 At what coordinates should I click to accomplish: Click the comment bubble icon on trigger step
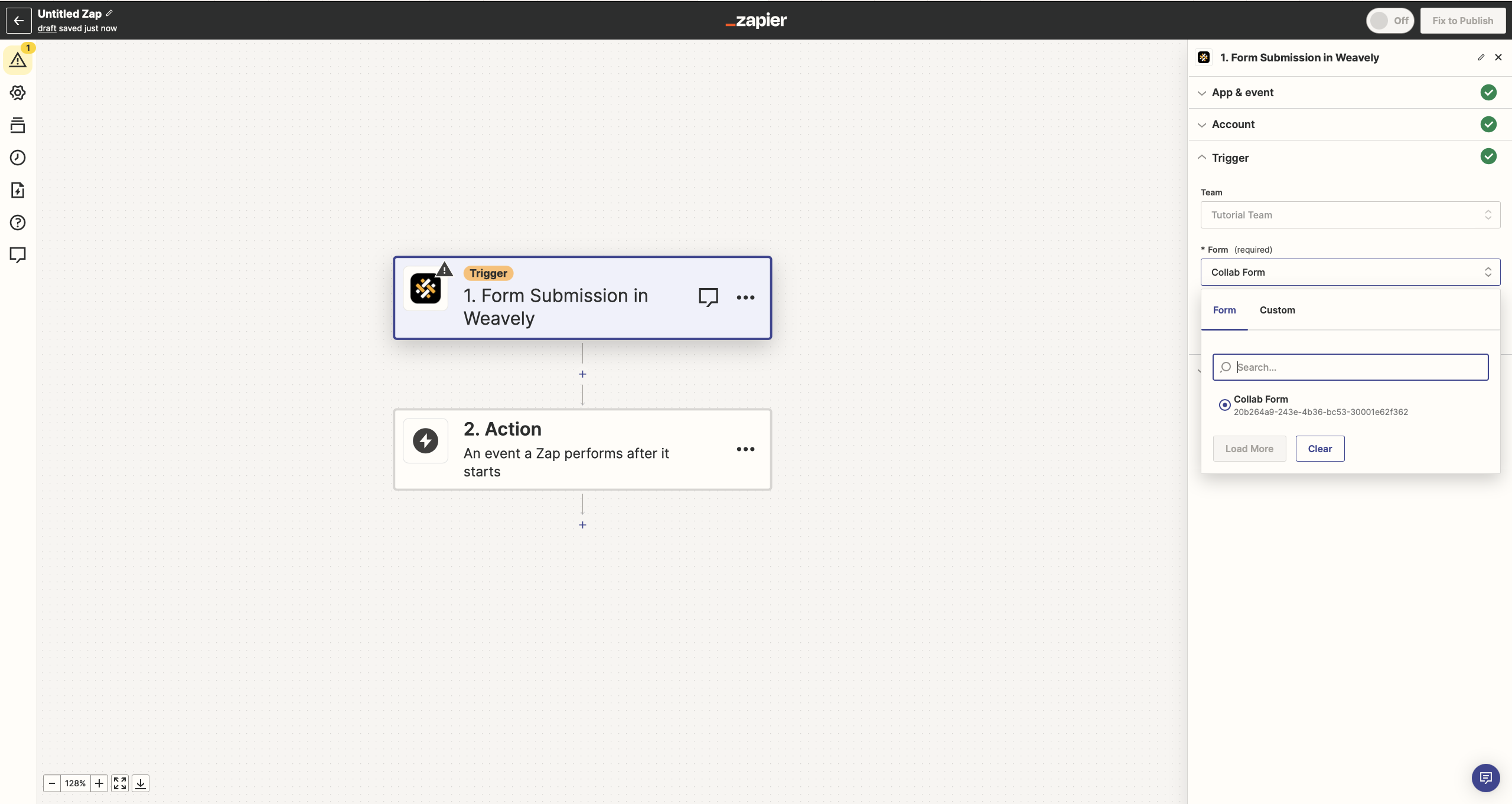[708, 297]
